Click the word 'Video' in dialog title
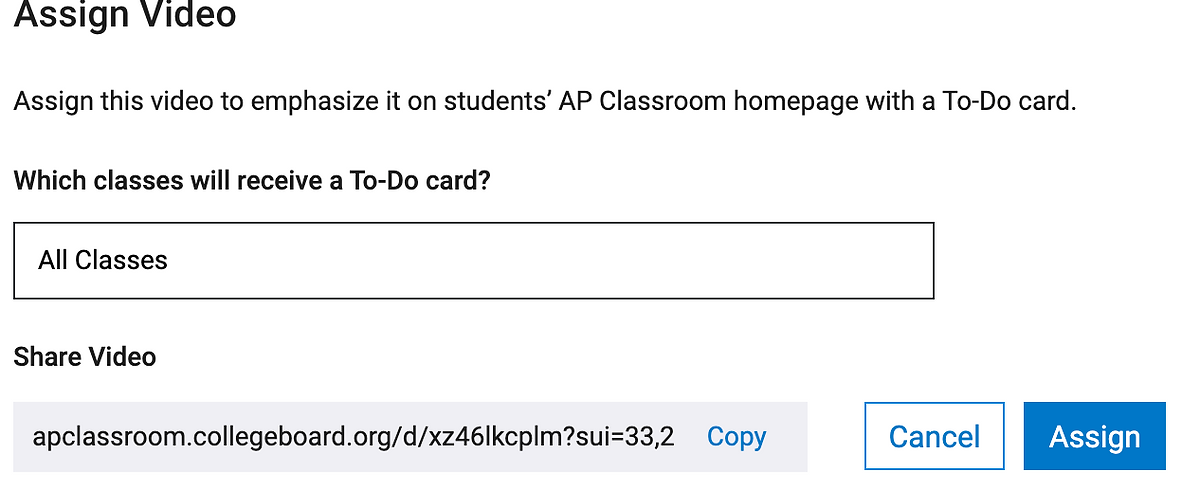 [189, 16]
